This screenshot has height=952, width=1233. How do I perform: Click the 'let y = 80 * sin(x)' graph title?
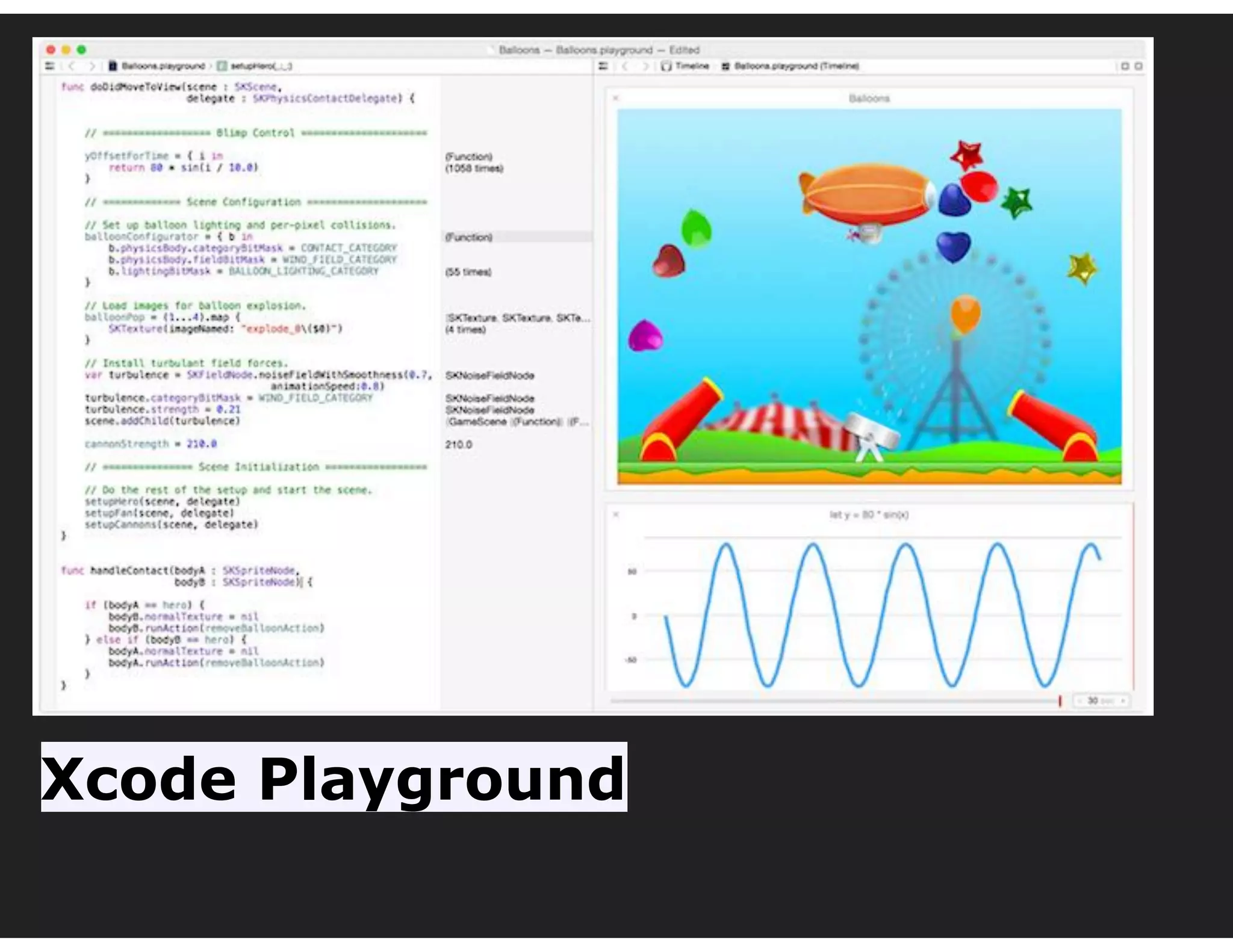pos(869,515)
